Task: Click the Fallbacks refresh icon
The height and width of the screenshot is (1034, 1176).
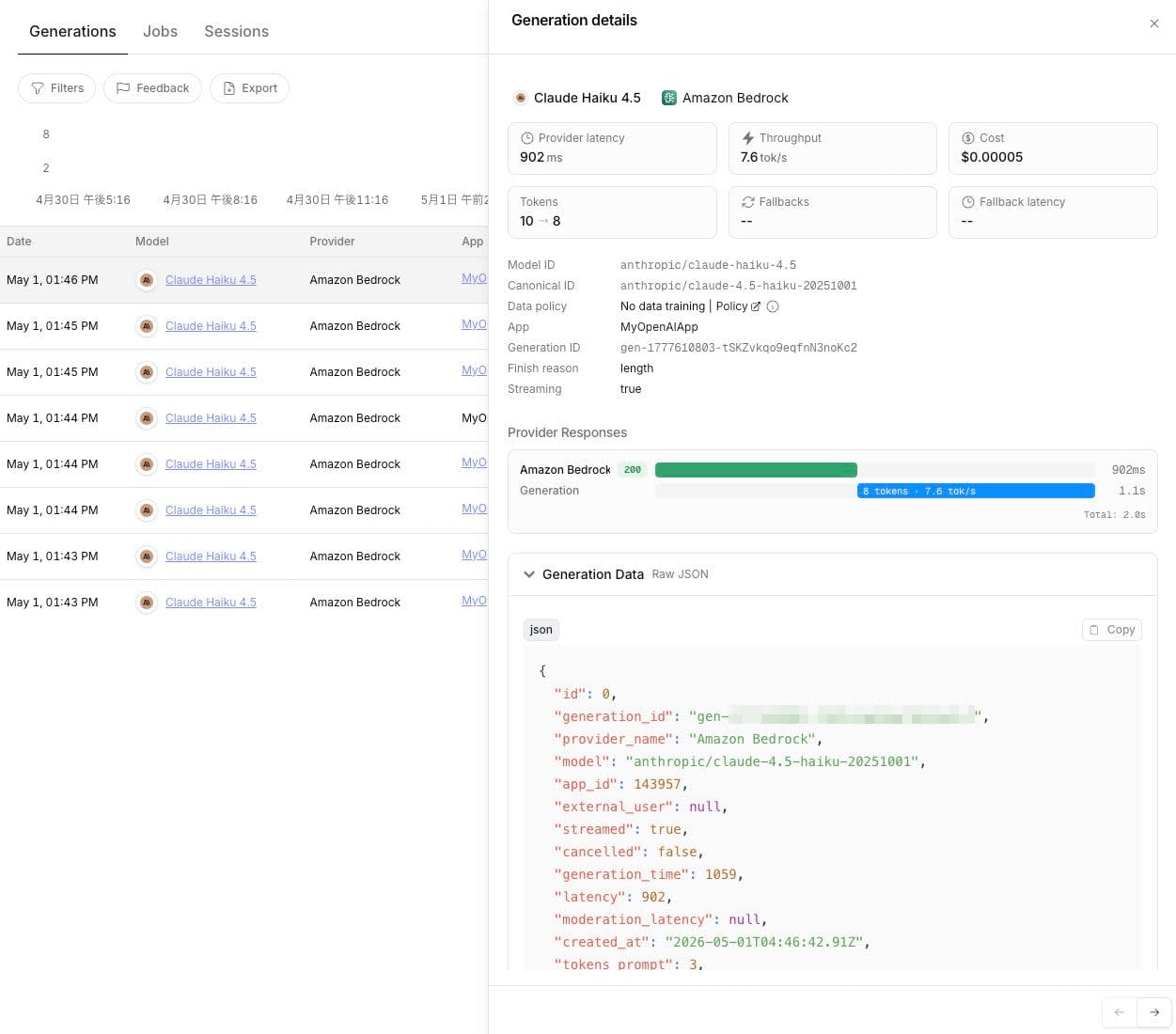Action: tap(748, 202)
